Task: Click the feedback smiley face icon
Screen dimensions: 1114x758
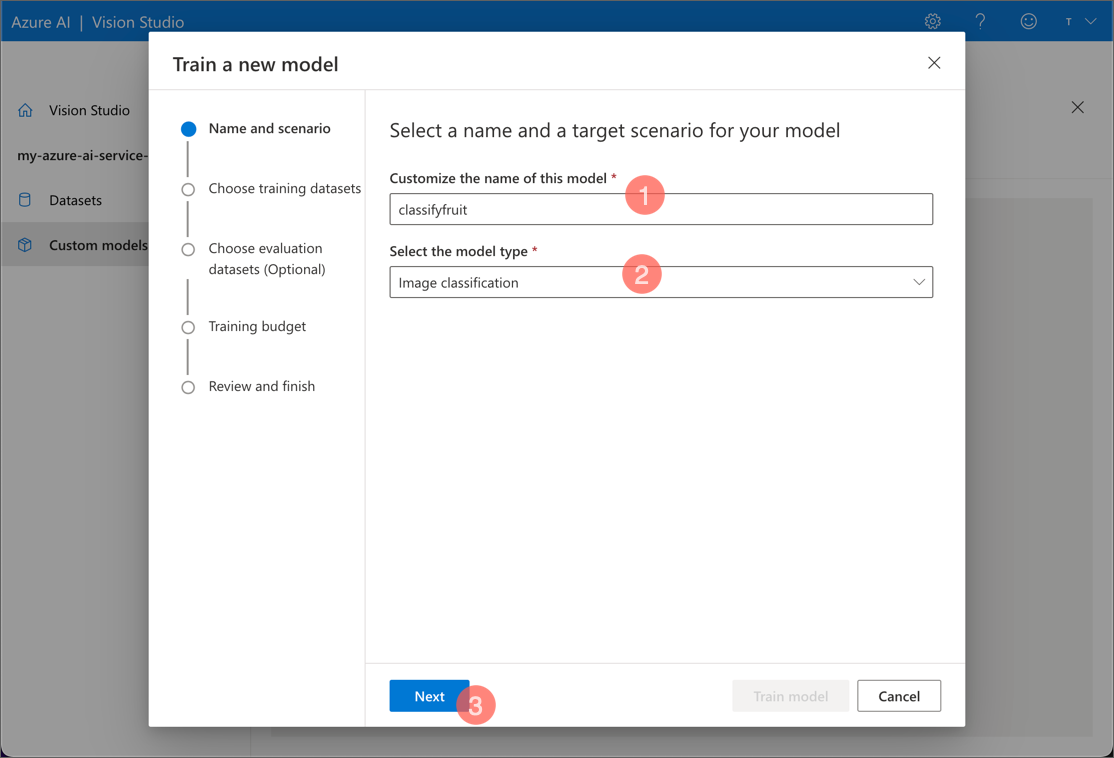Action: (x=1028, y=21)
